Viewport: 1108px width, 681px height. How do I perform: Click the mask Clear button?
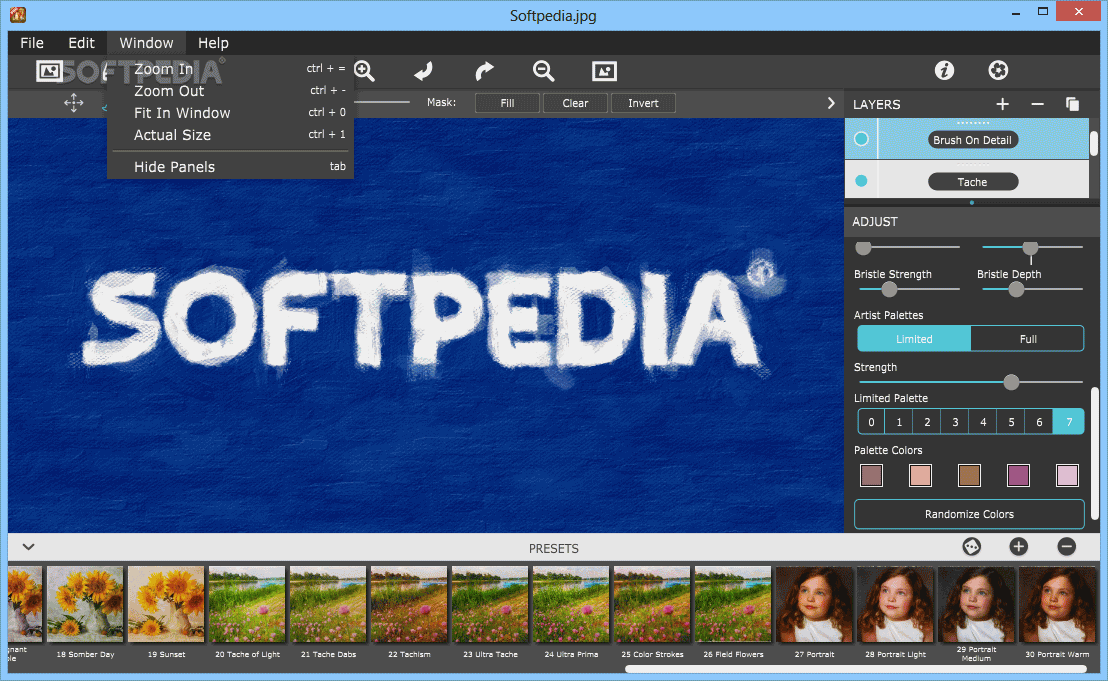pyautogui.click(x=575, y=103)
